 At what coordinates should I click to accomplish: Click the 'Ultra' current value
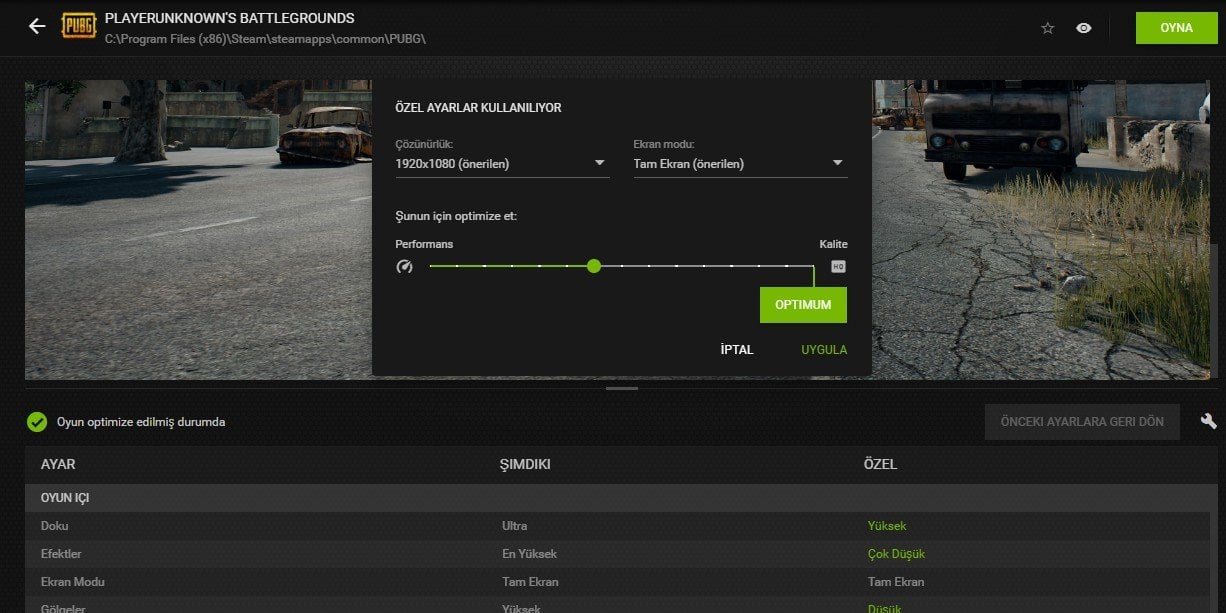[514, 526]
